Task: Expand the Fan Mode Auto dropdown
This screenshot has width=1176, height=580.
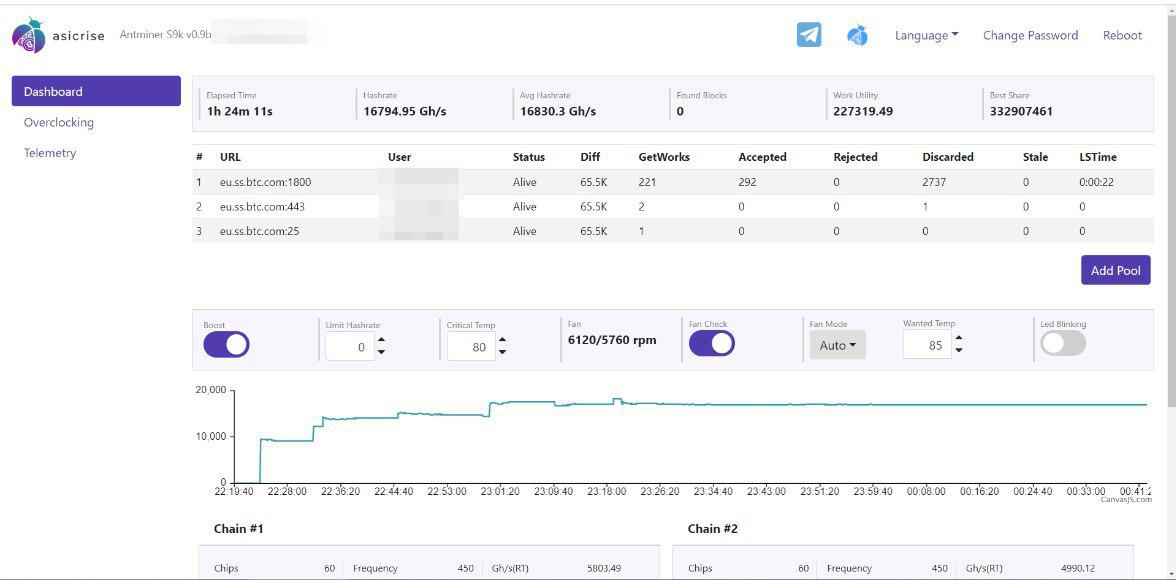Action: 838,345
